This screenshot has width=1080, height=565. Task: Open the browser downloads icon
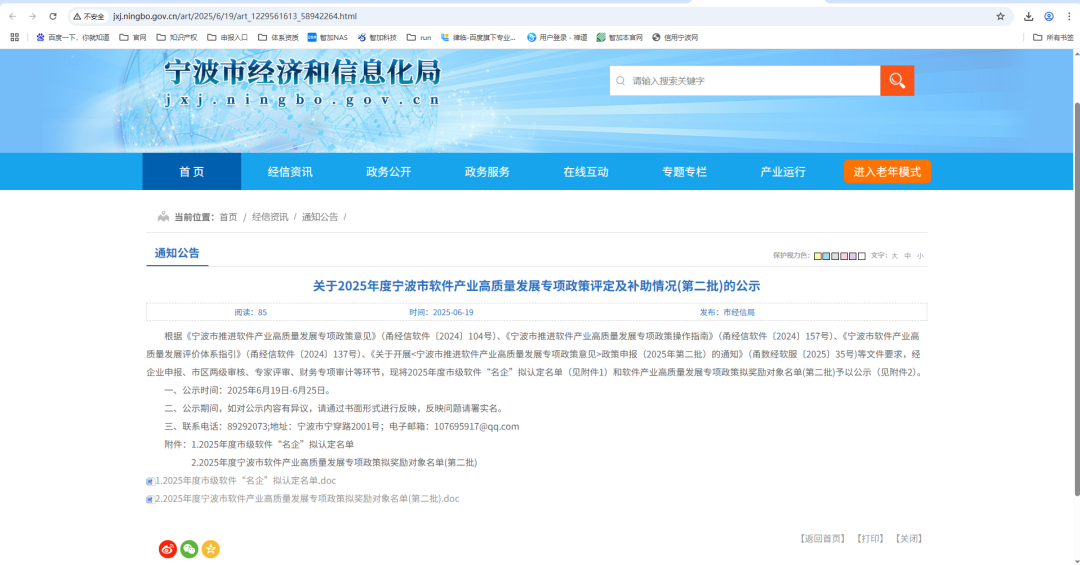(1028, 16)
